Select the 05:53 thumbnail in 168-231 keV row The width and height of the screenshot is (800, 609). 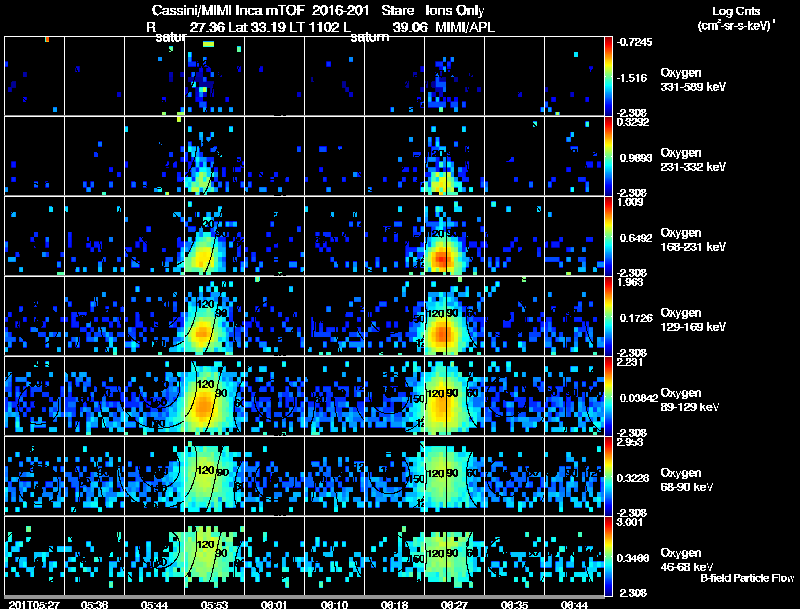tap(214, 236)
